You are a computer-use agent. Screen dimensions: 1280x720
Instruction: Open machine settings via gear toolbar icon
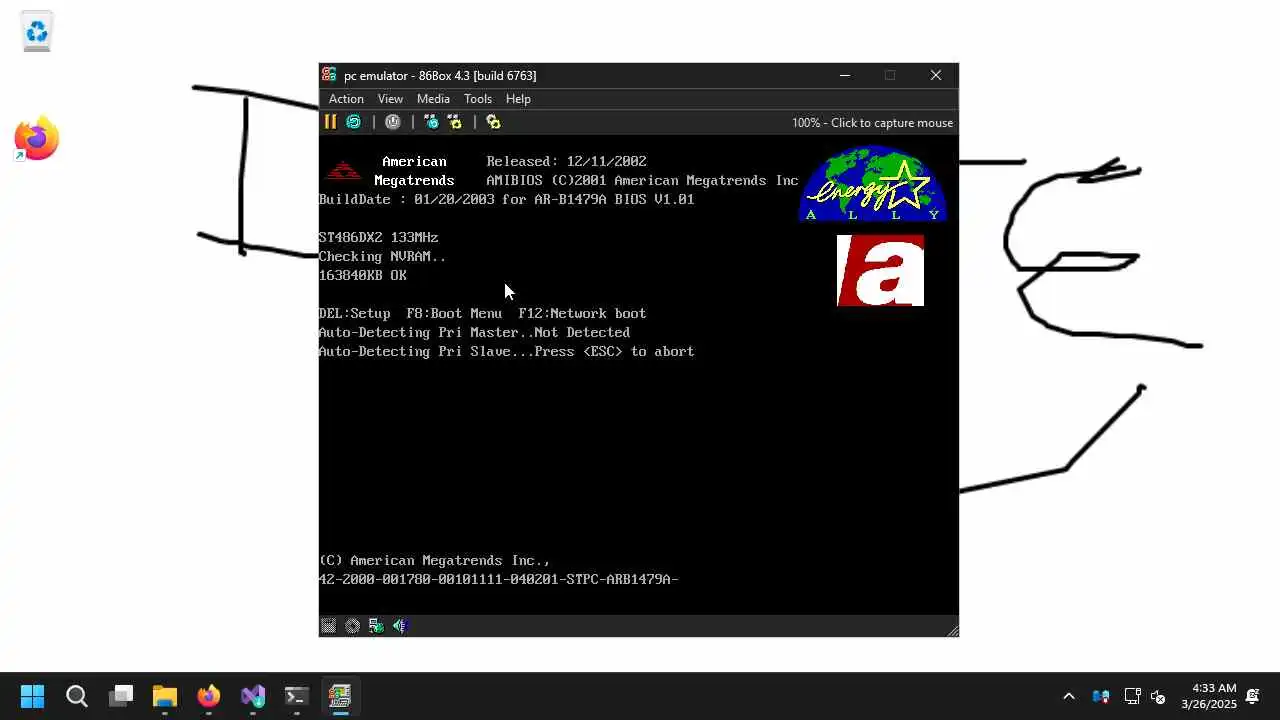[x=493, y=122]
